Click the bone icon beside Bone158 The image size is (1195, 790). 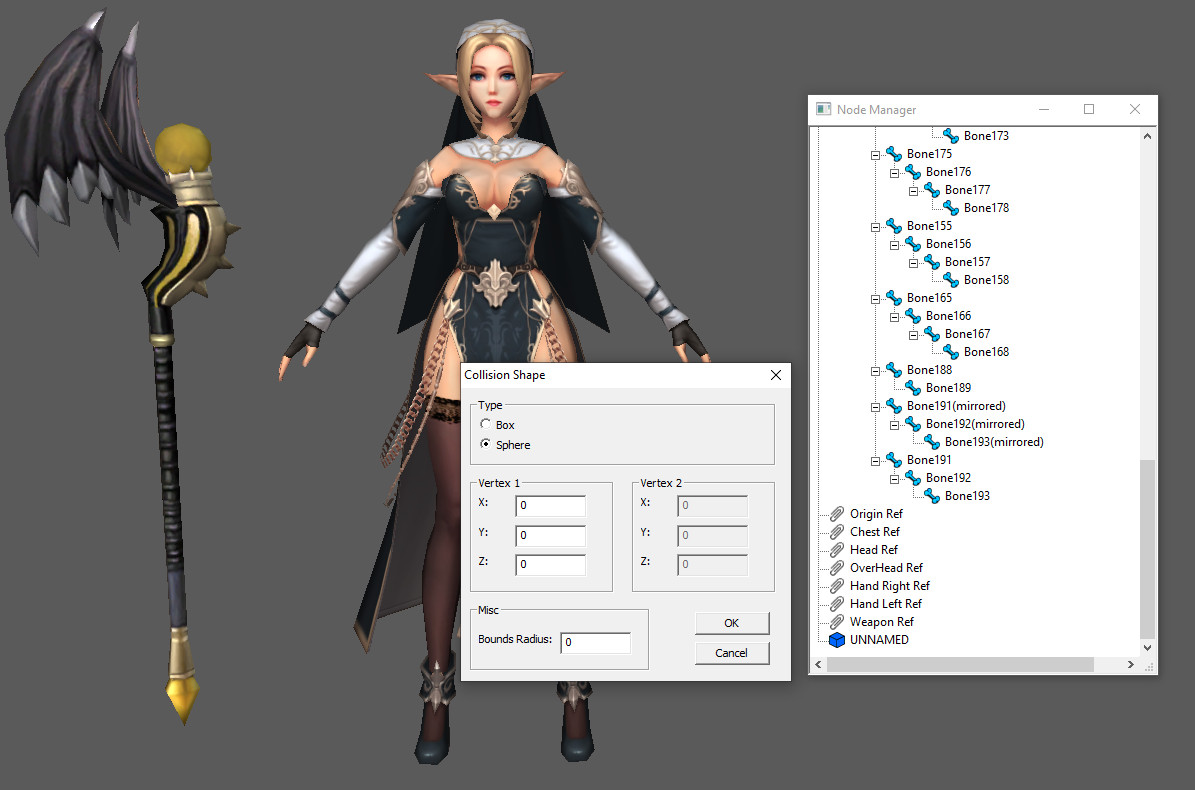[950, 280]
